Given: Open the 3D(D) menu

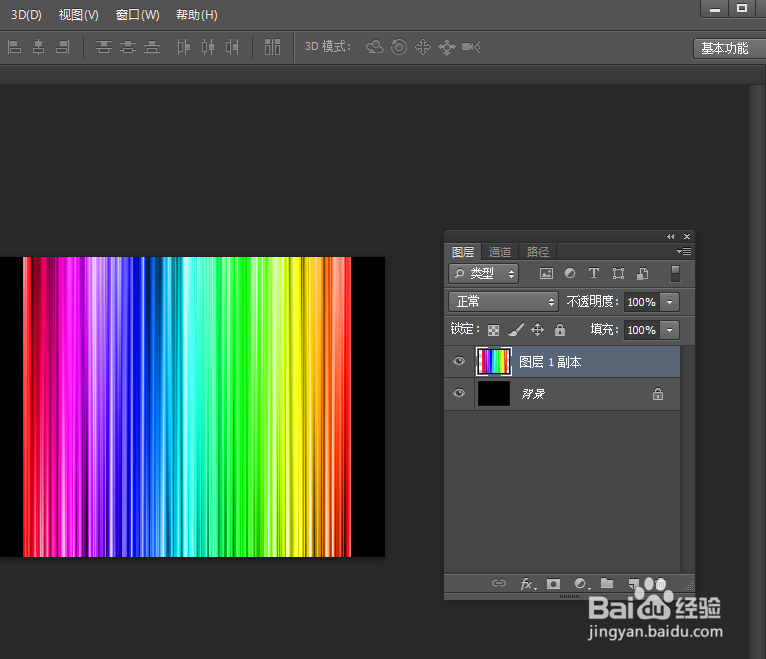Looking at the screenshot, I should coord(26,15).
